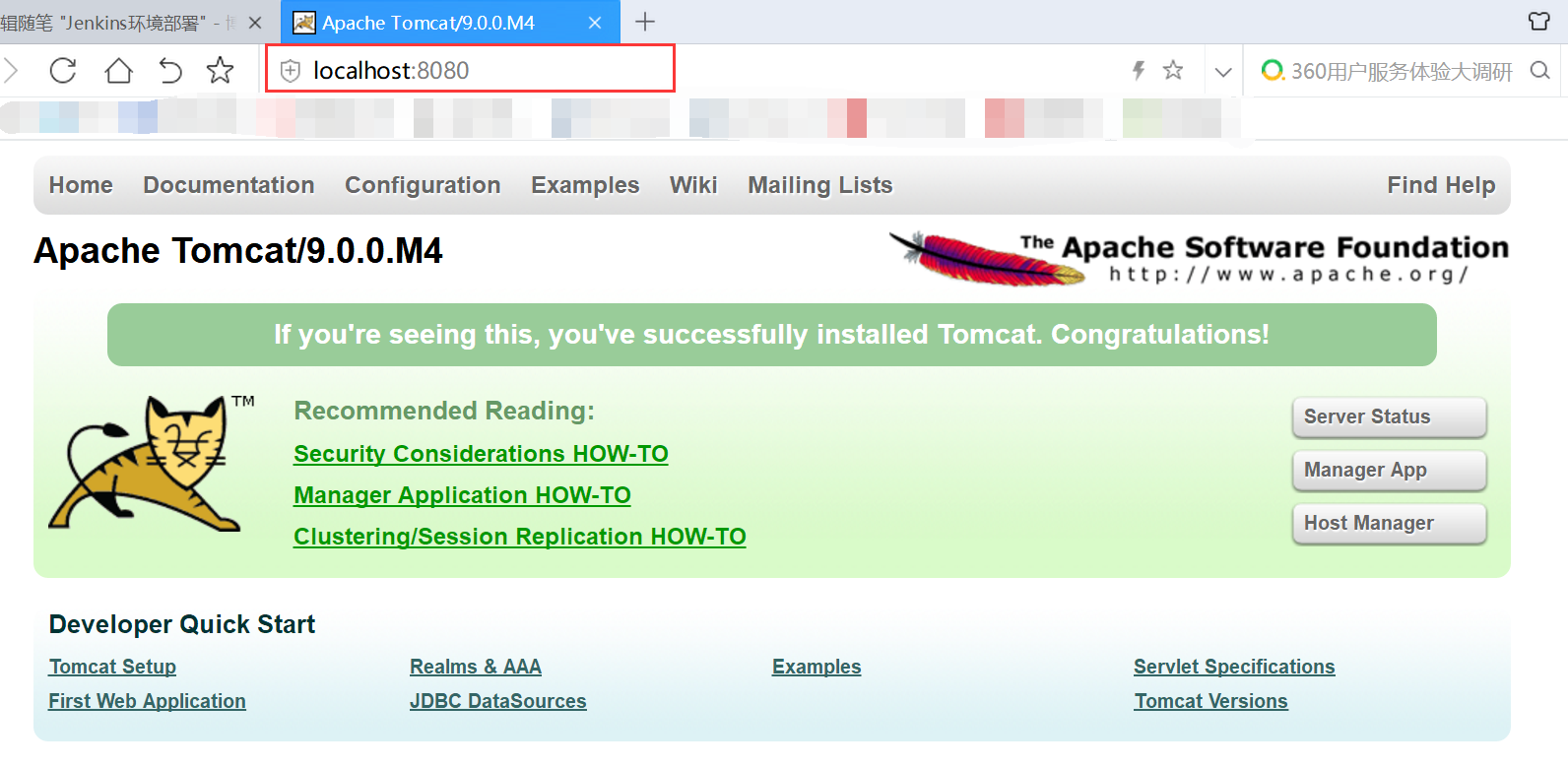
Task: Click the Apache Tomcat/9.0.0.M4 heading
Action: point(238,251)
